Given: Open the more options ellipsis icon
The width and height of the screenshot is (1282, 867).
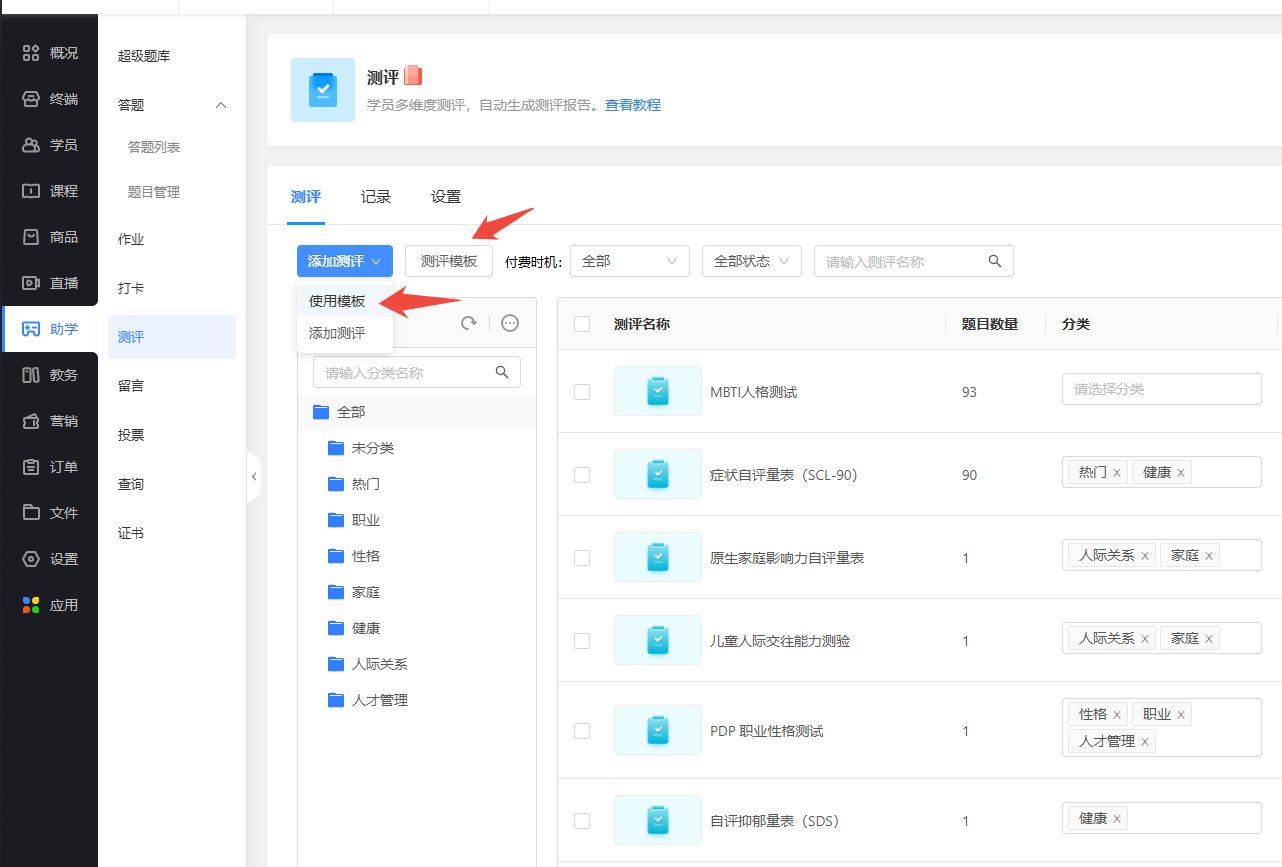Looking at the screenshot, I should (510, 323).
